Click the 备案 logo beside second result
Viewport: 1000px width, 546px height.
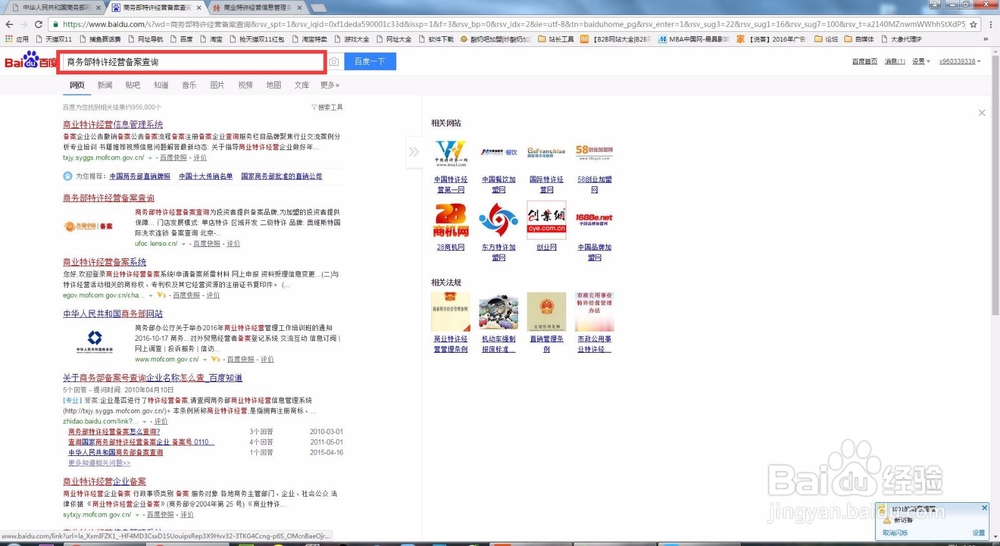pyautogui.click(x=89, y=226)
